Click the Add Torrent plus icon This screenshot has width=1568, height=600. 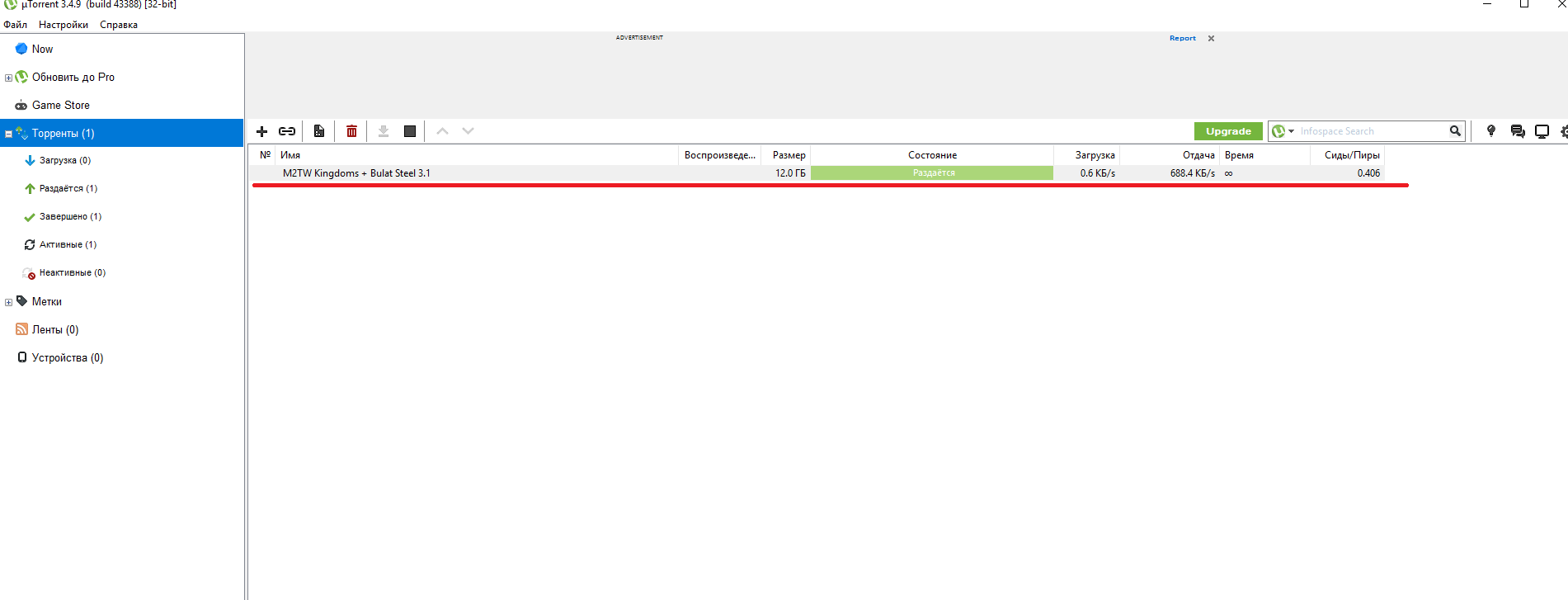tap(261, 131)
